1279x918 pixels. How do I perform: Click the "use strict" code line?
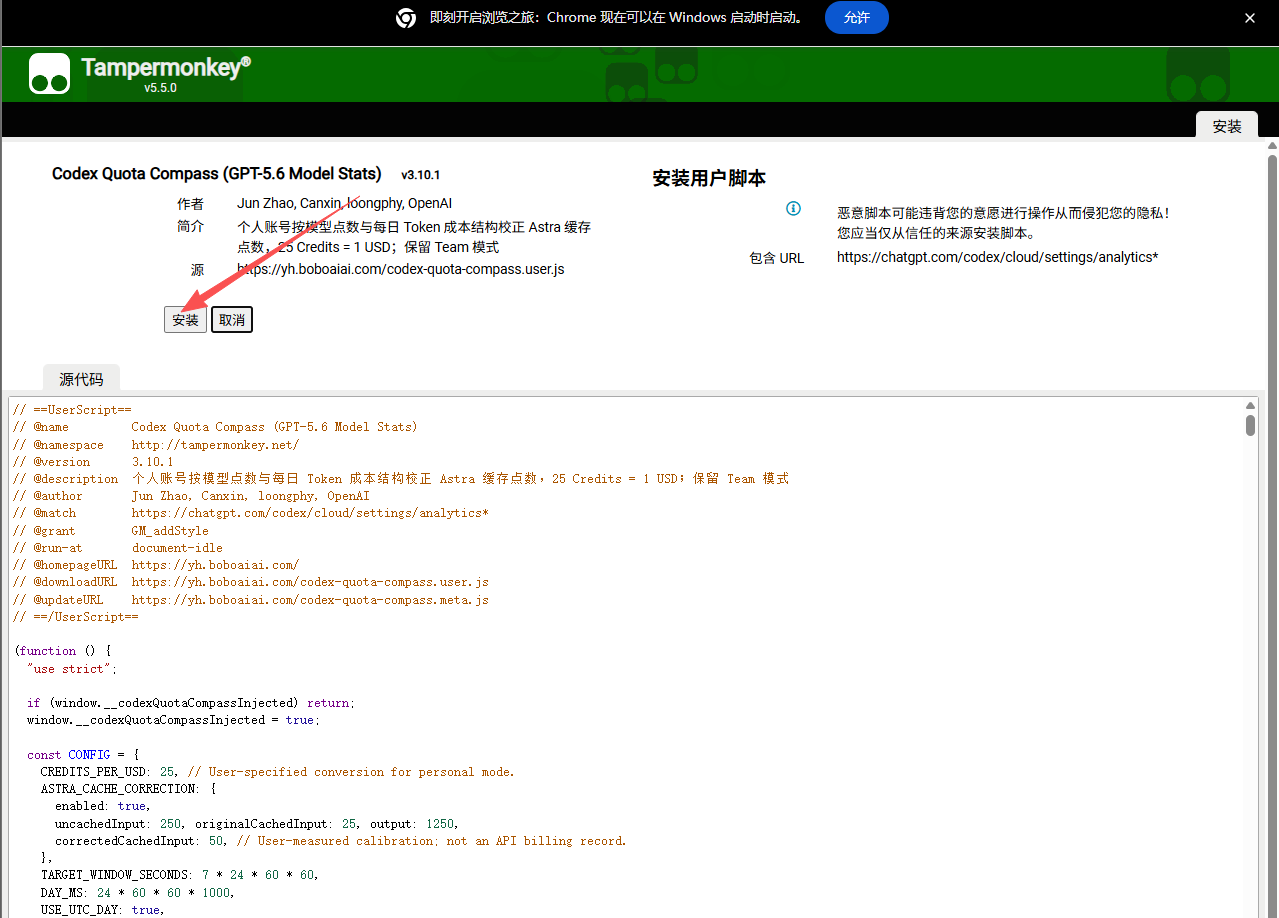[72, 669]
